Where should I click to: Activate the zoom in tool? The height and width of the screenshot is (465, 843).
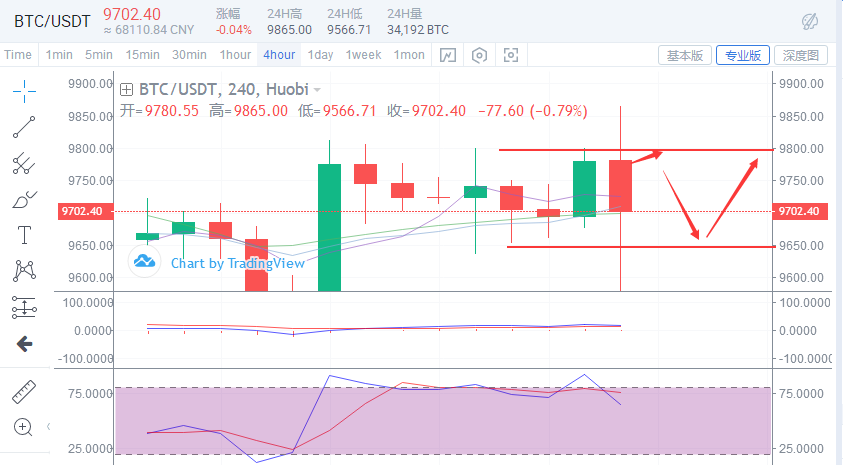pos(24,427)
